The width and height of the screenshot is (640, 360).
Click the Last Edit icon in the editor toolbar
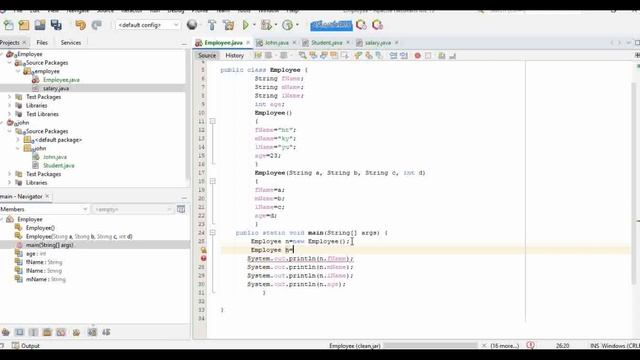(x=258, y=56)
